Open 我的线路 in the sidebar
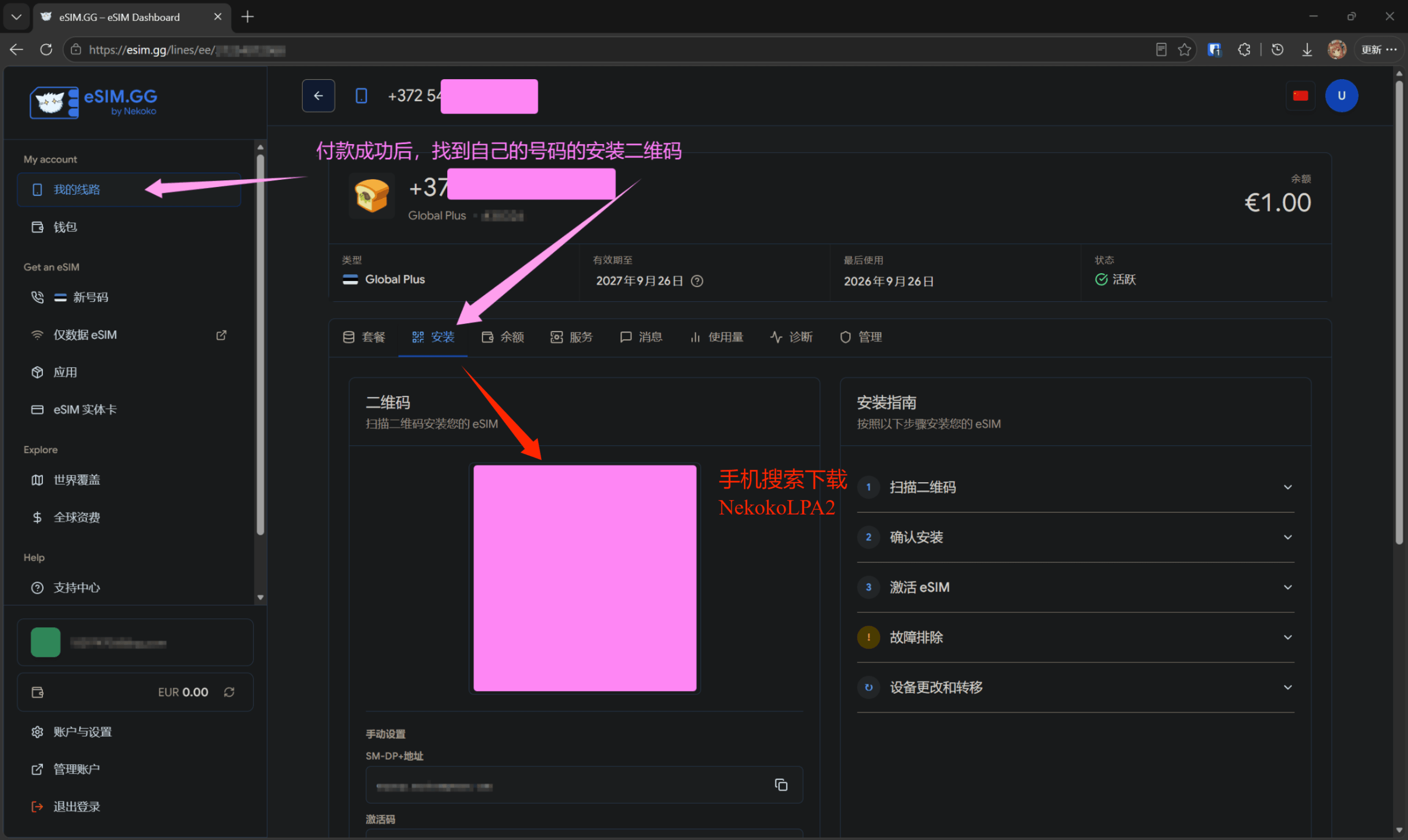The height and width of the screenshot is (840, 1408). [x=129, y=190]
